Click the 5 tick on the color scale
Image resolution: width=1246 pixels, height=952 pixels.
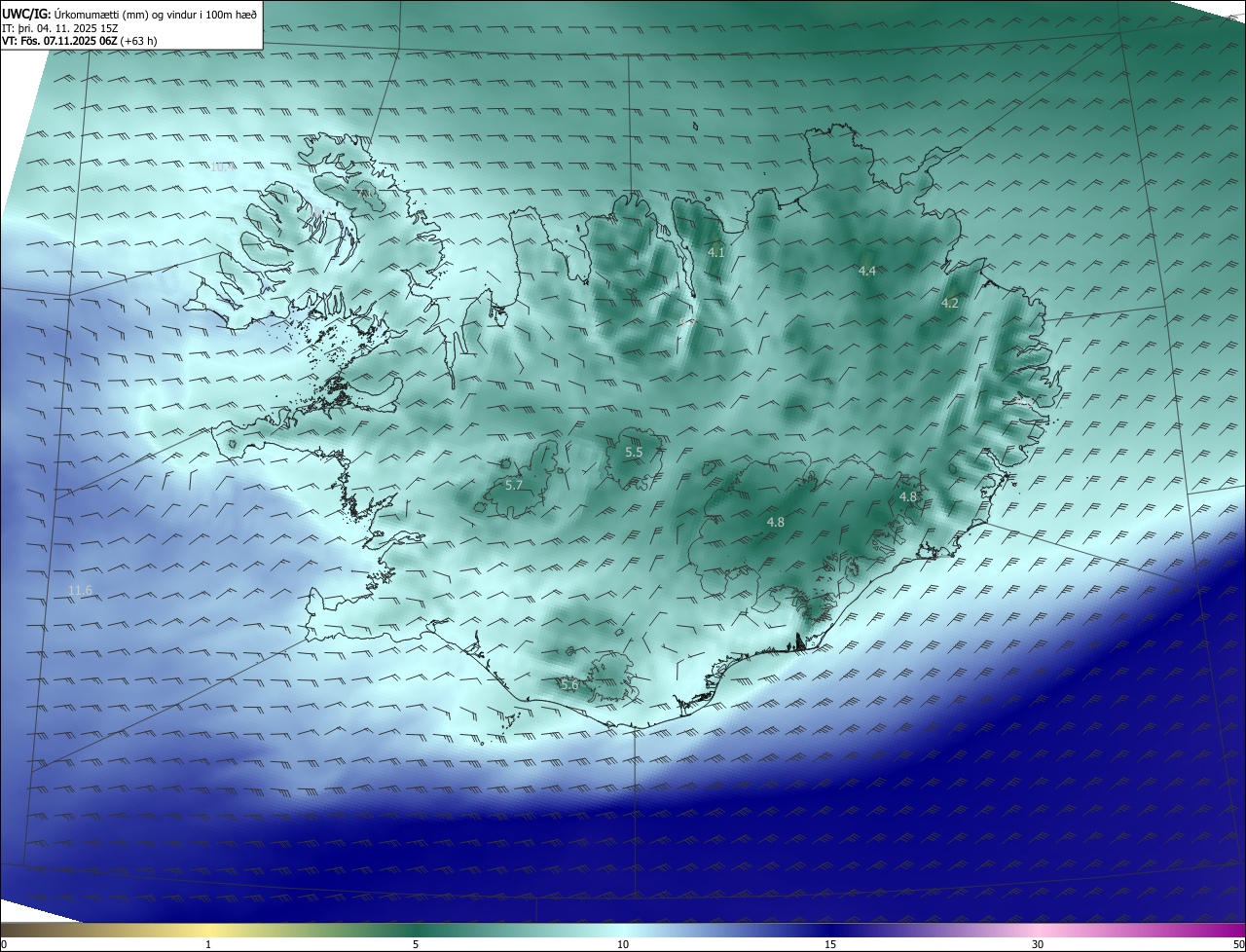click(x=416, y=944)
